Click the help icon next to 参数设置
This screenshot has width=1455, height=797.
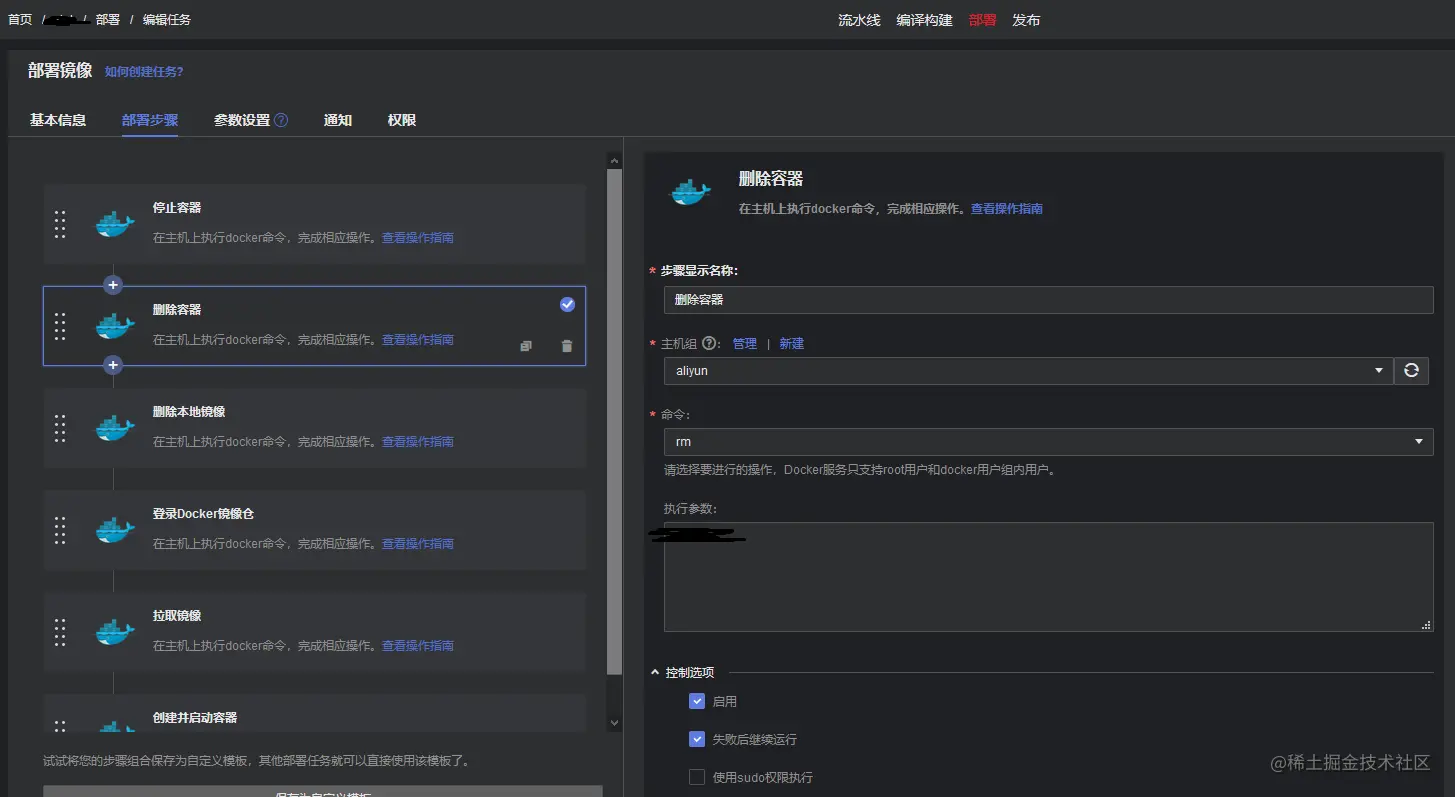[x=281, y=120]
